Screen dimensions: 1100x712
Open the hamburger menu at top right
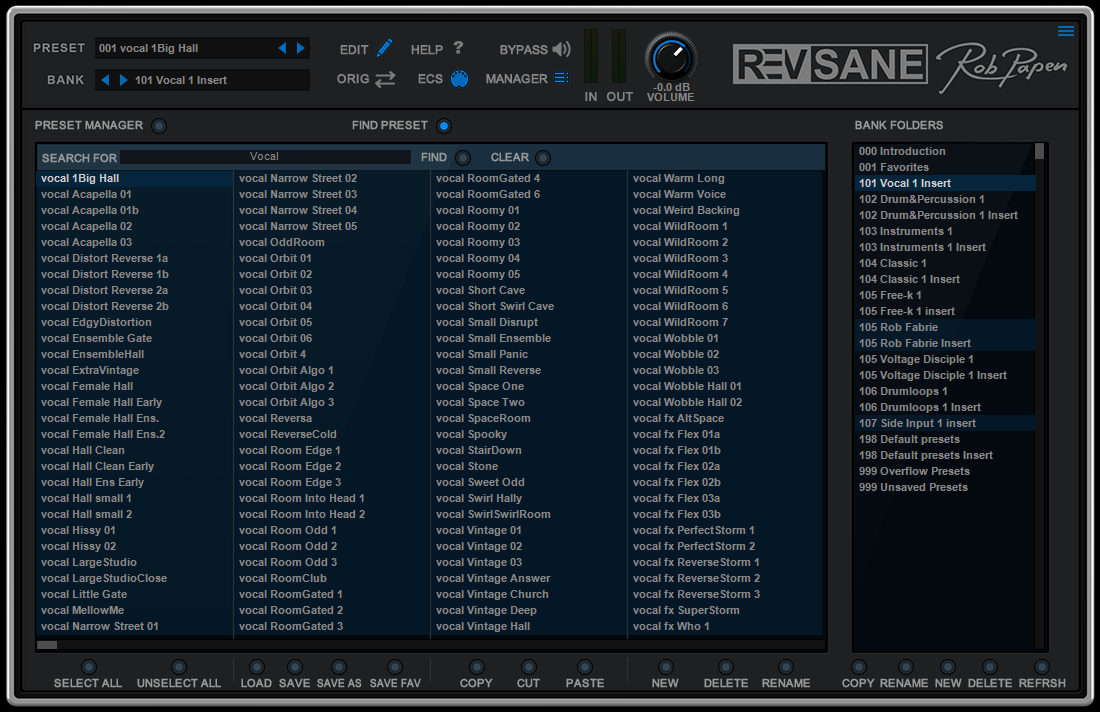(x=1066, y=31)
